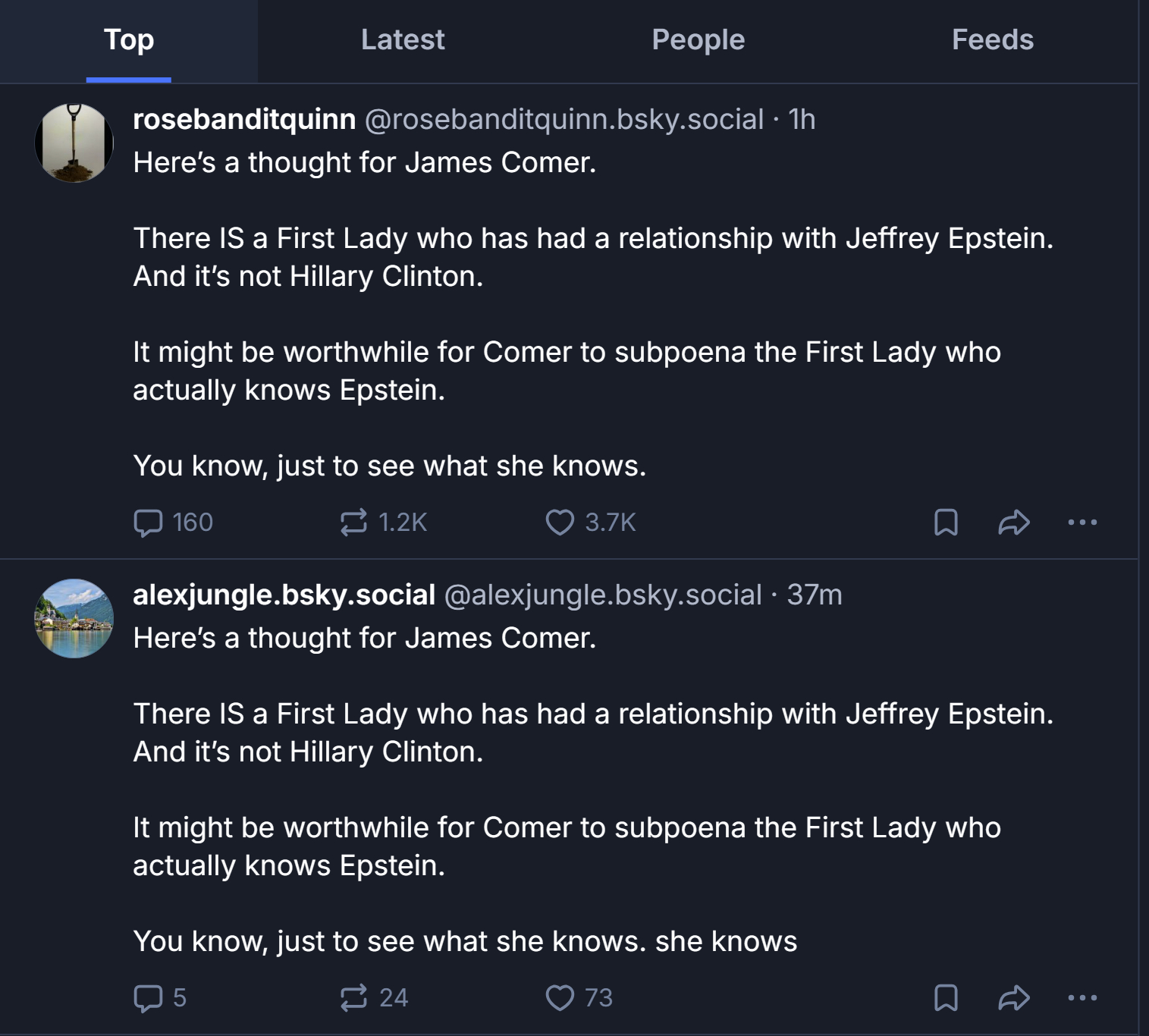Like alexjungle's post

pos(560,998)
